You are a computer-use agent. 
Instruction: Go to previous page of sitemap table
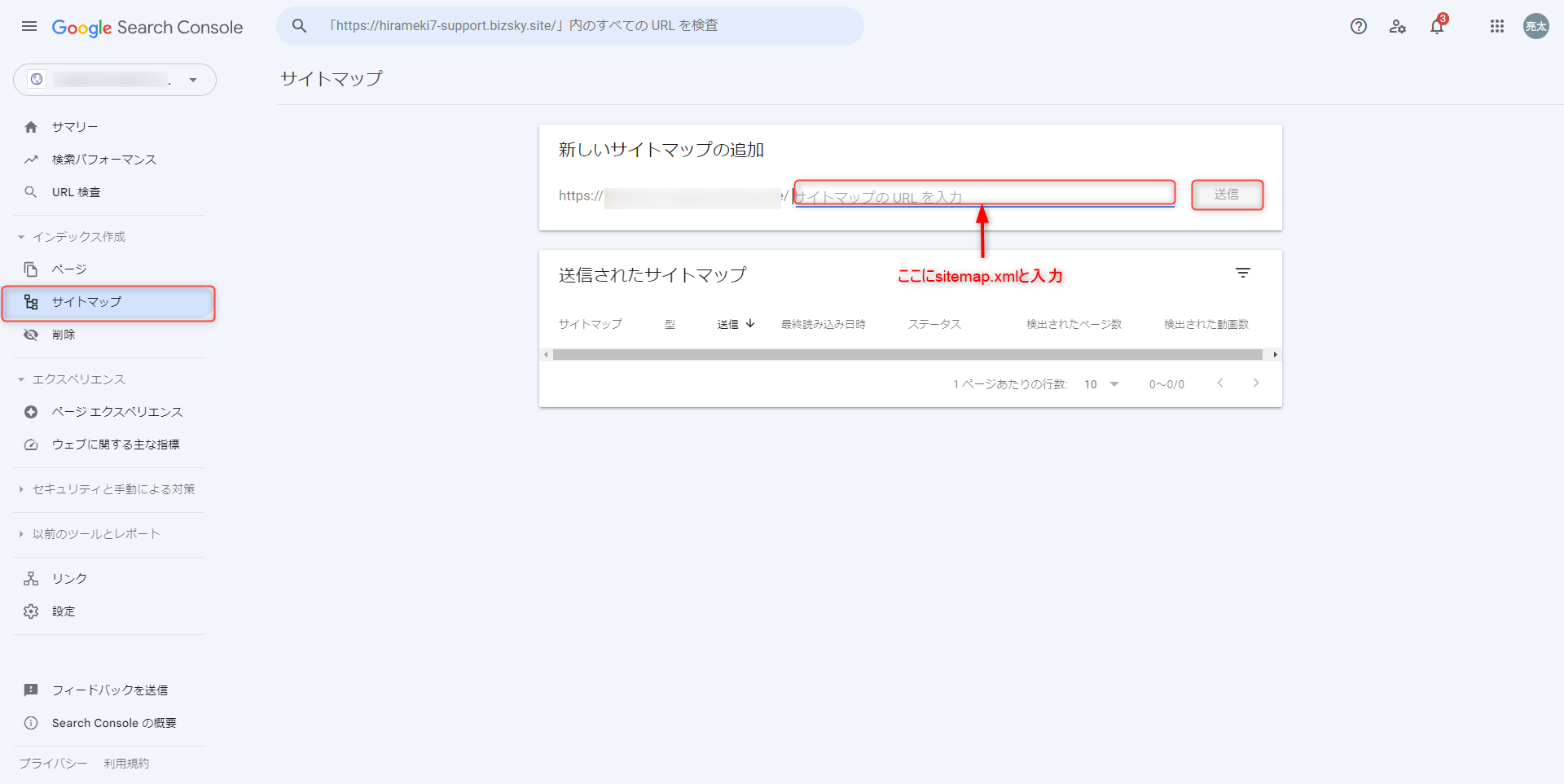coord(1220,383)
